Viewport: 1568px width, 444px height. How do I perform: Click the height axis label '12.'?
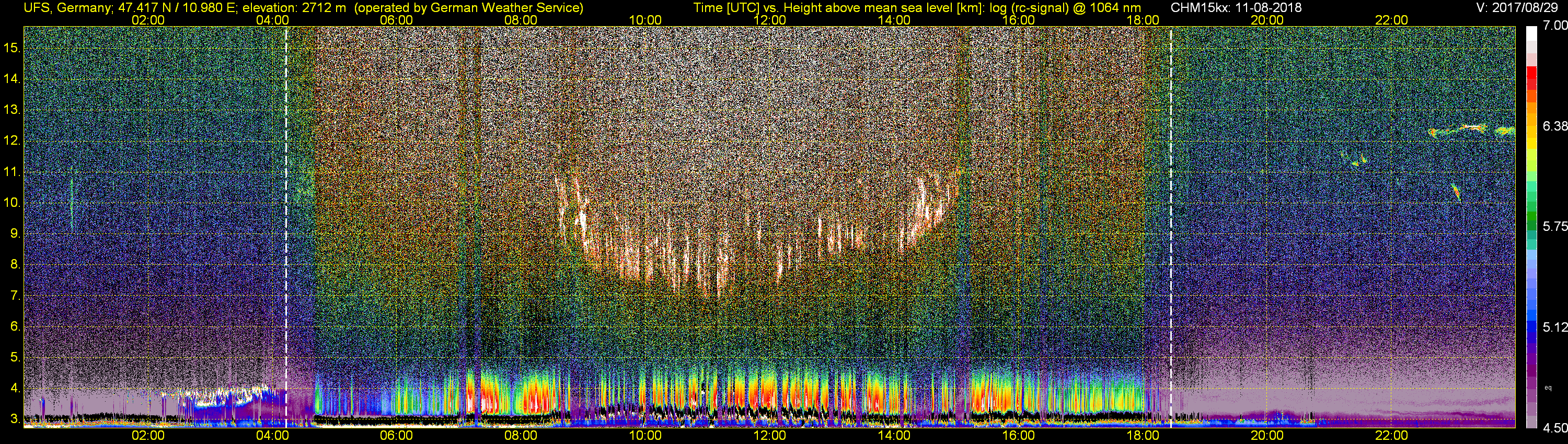point(11,141)
